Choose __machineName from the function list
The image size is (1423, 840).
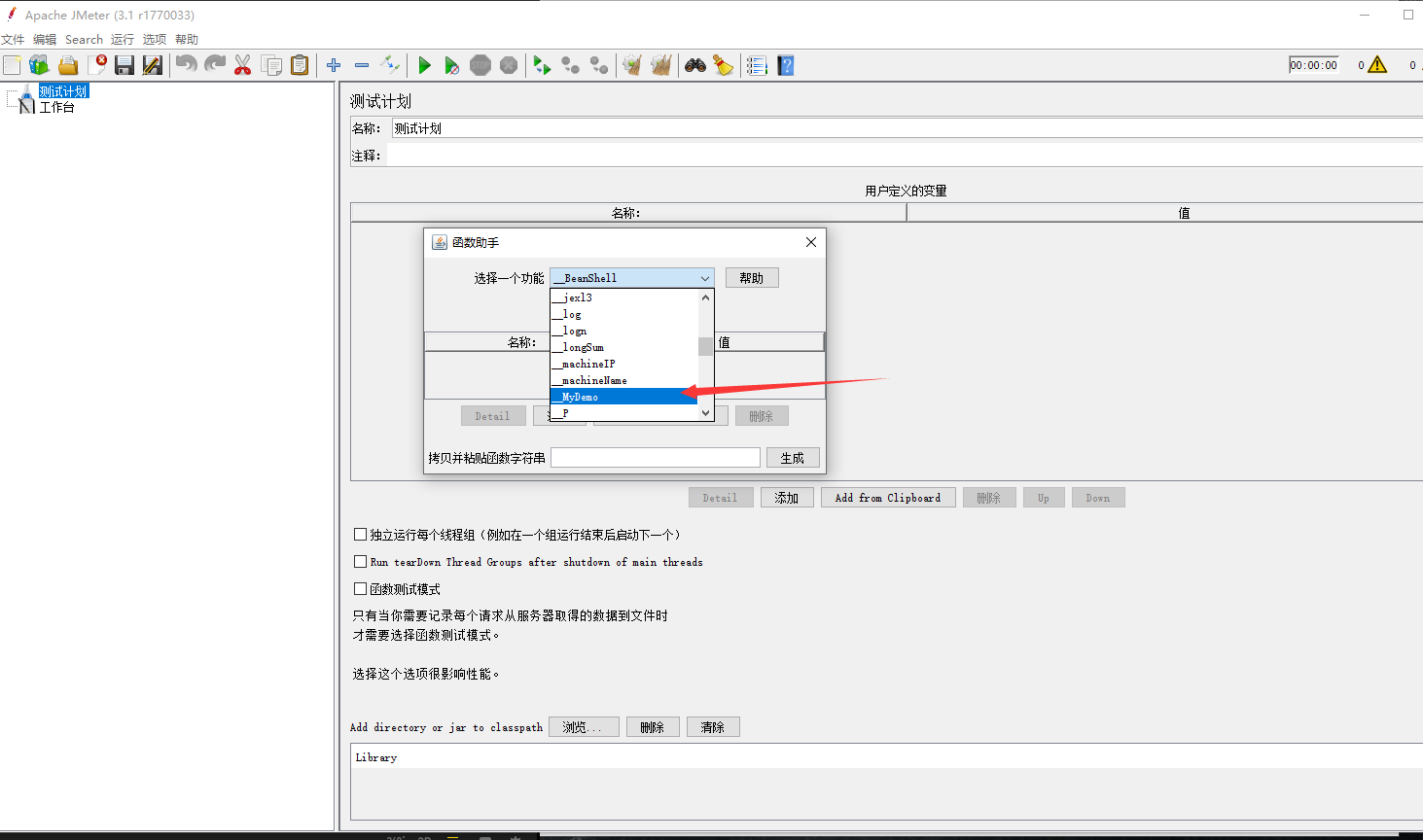[x=623, y=380]
